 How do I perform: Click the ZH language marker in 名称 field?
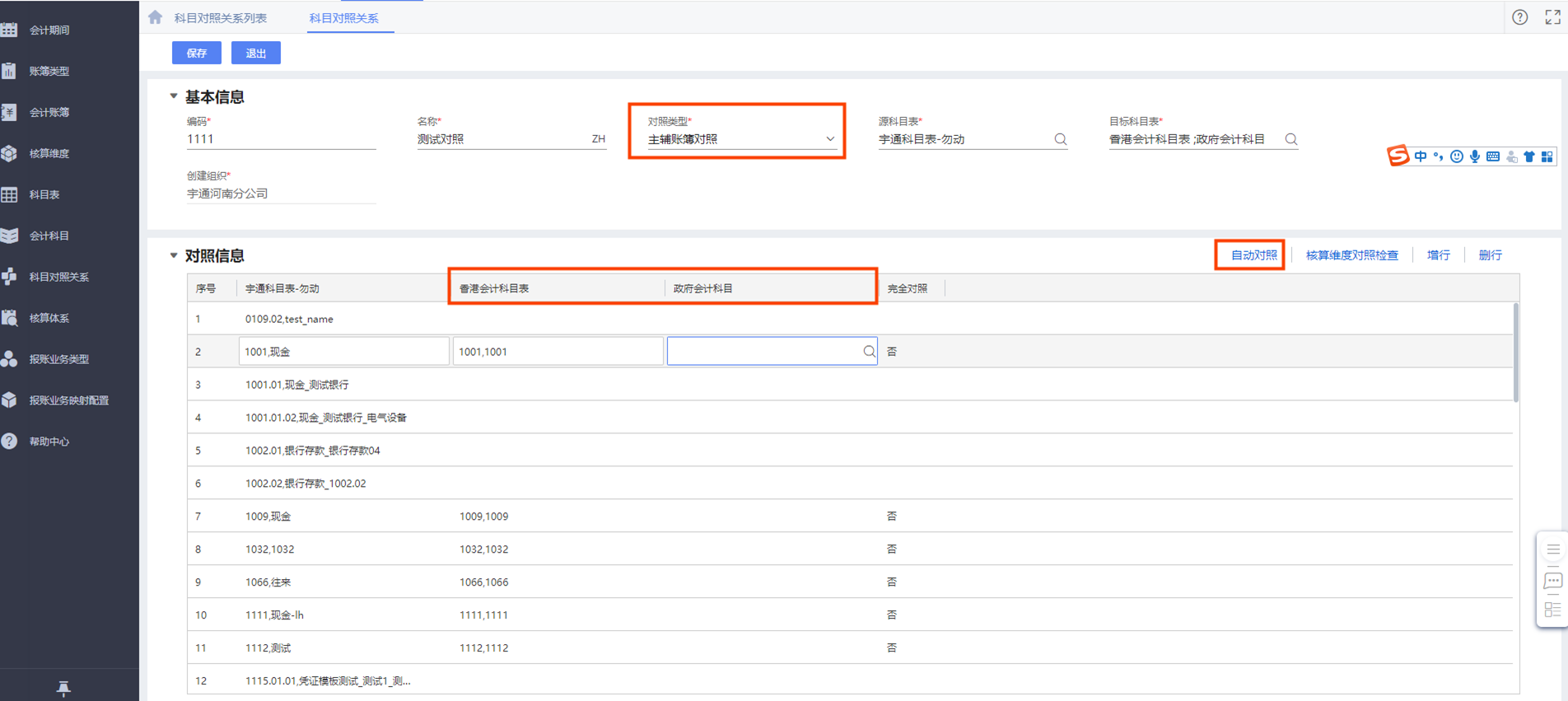click(x=599, y=139)
